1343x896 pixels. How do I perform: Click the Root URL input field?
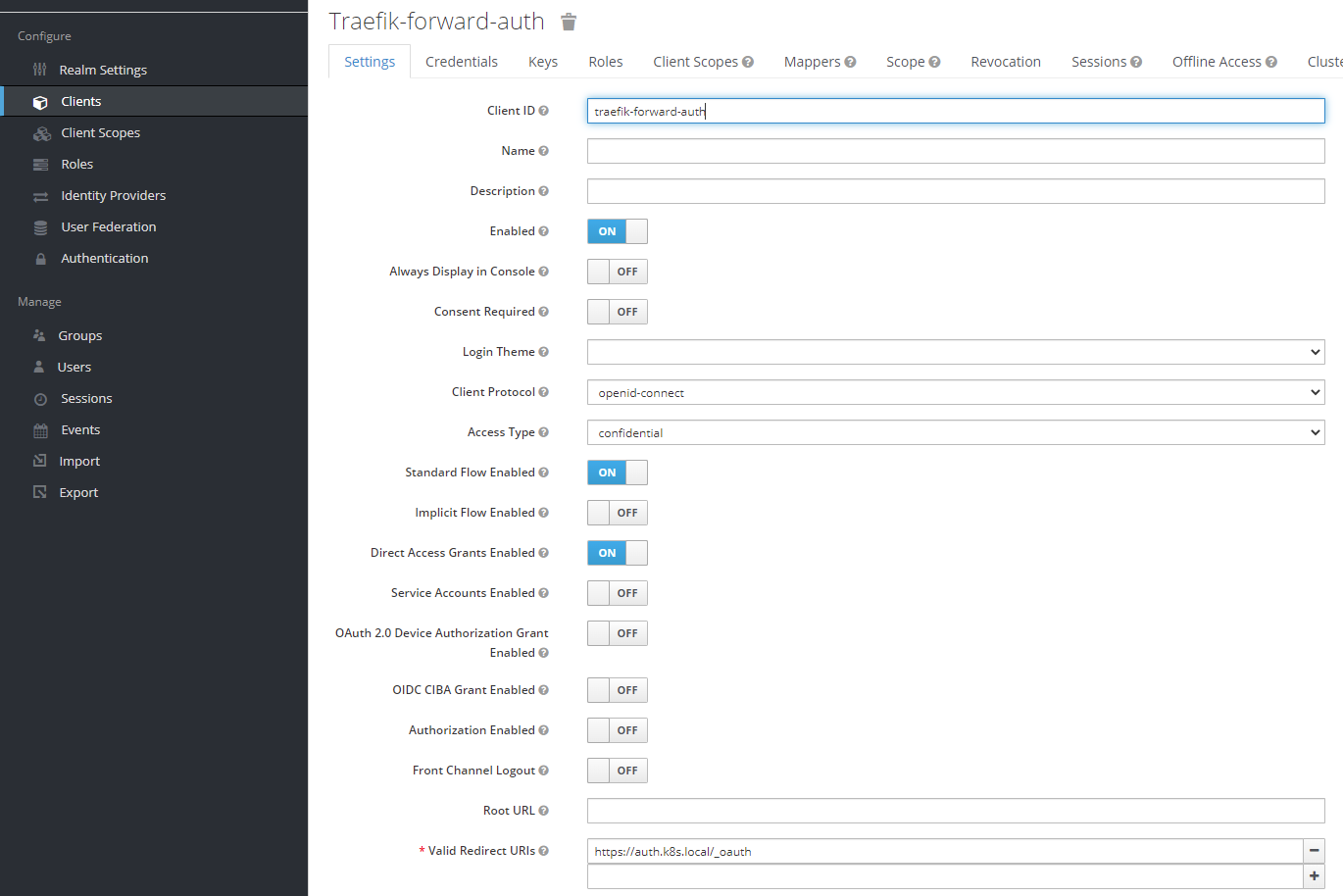point(956,811)
